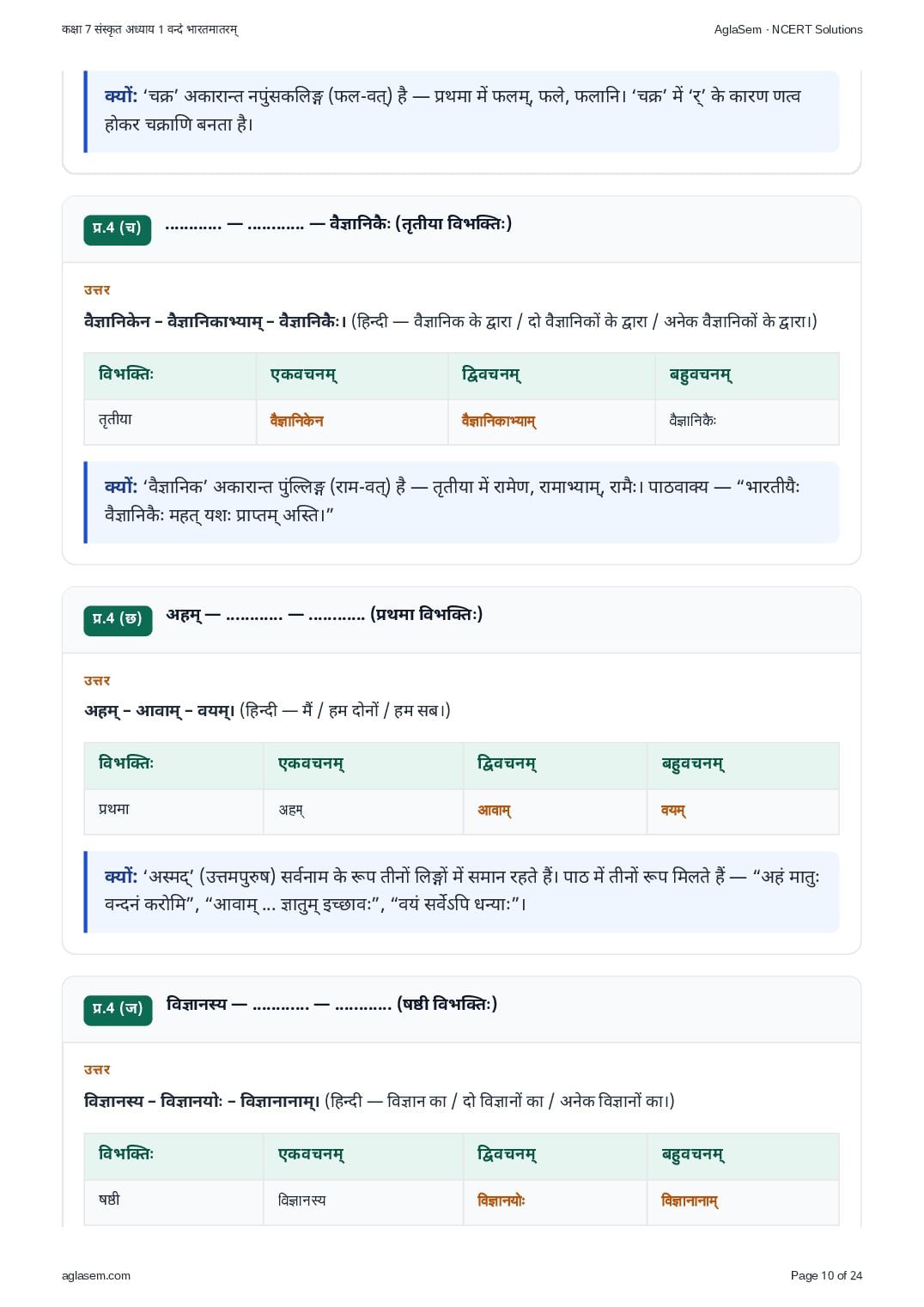Click the उत्तर label under प्र.4 (छ)
The image size is (924, 1307).
97,680
